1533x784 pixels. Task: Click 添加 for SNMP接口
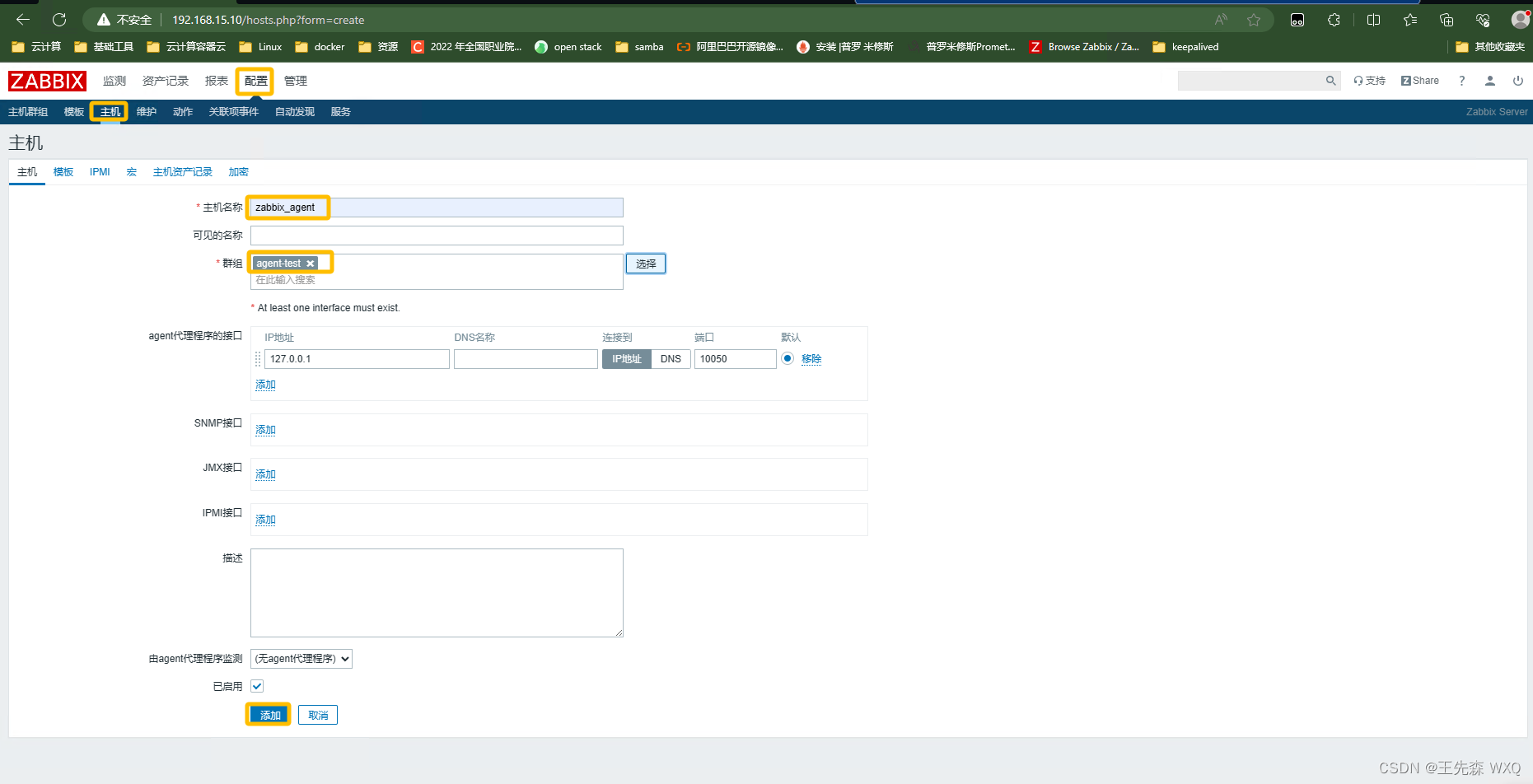coord(265,430)
